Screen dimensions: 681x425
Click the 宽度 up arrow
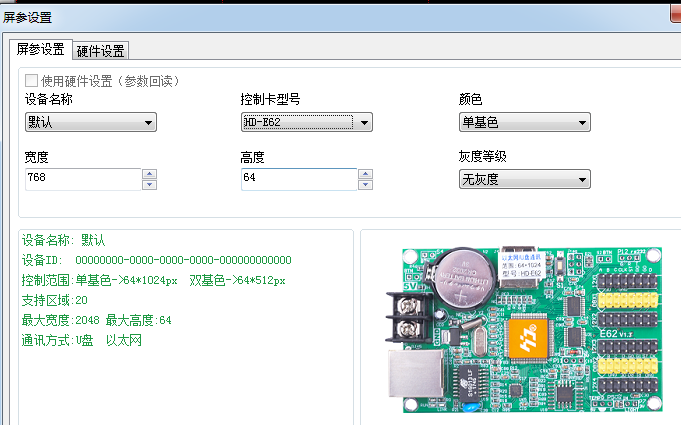[149, 174]
